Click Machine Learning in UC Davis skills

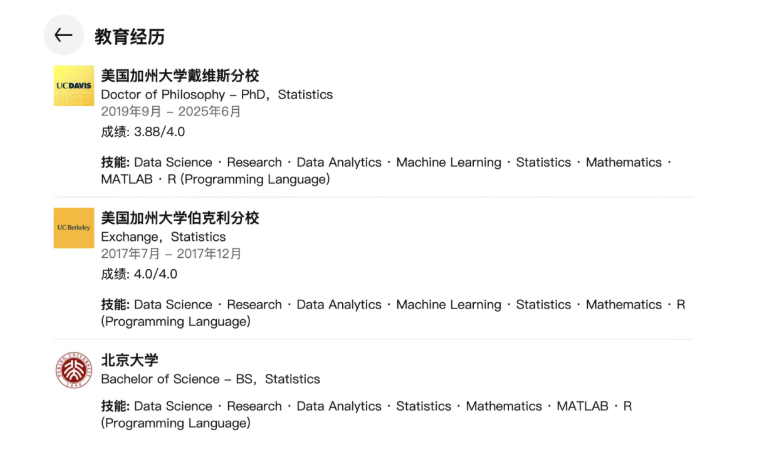448,162
